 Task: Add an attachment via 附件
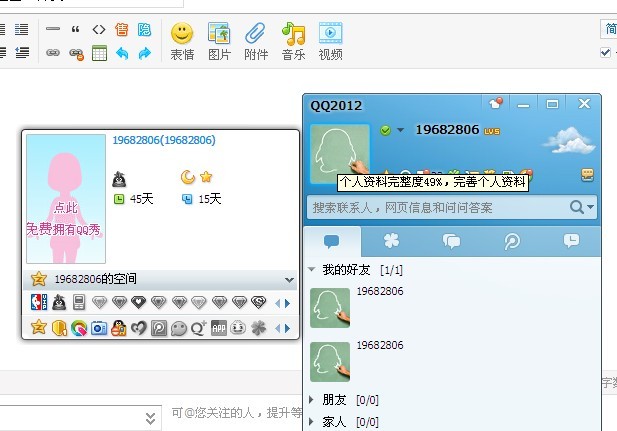pos(256,42)
